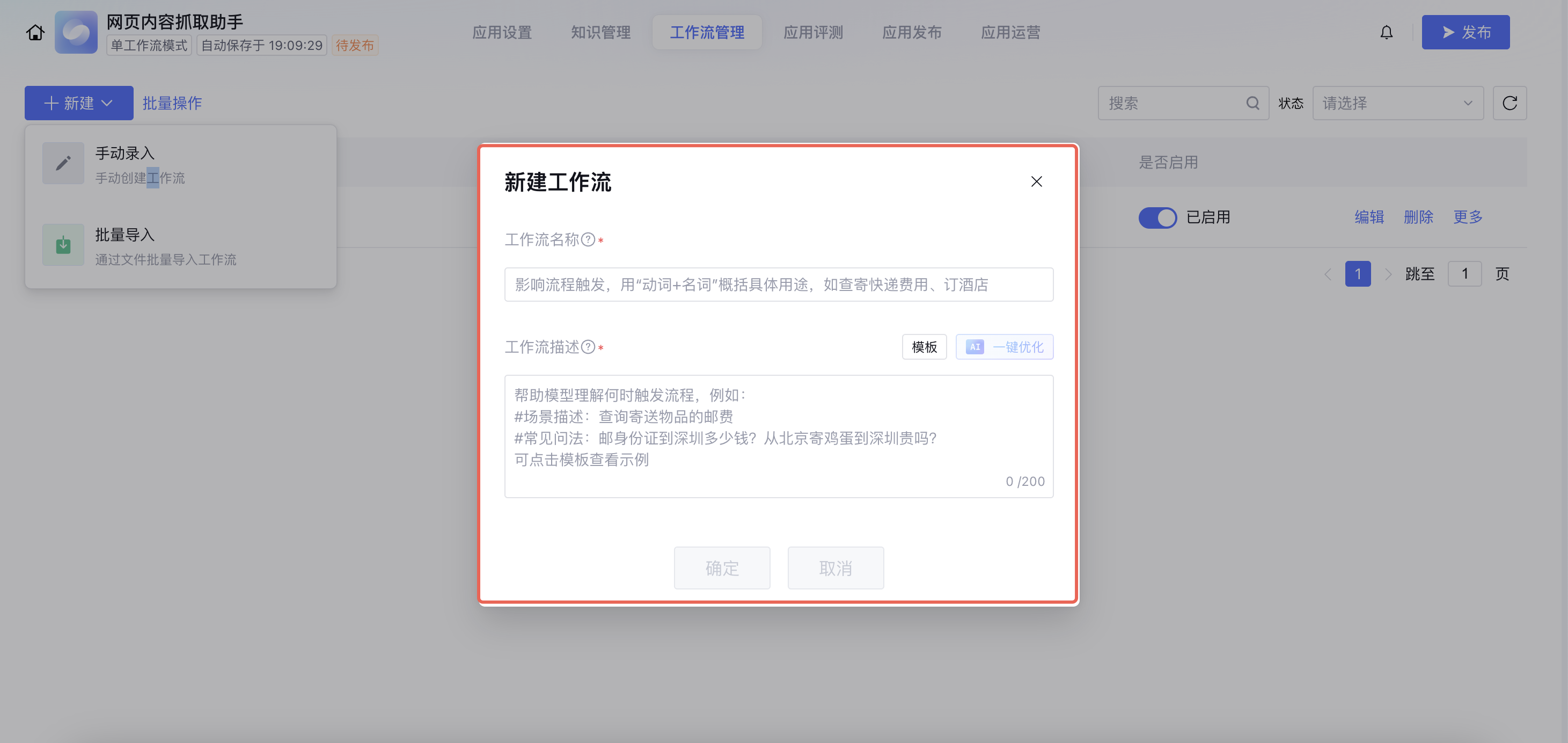Viewport: 1568px width, 743px height.
Task: Open the notification bell
Action: click(x=1386, y=32)
